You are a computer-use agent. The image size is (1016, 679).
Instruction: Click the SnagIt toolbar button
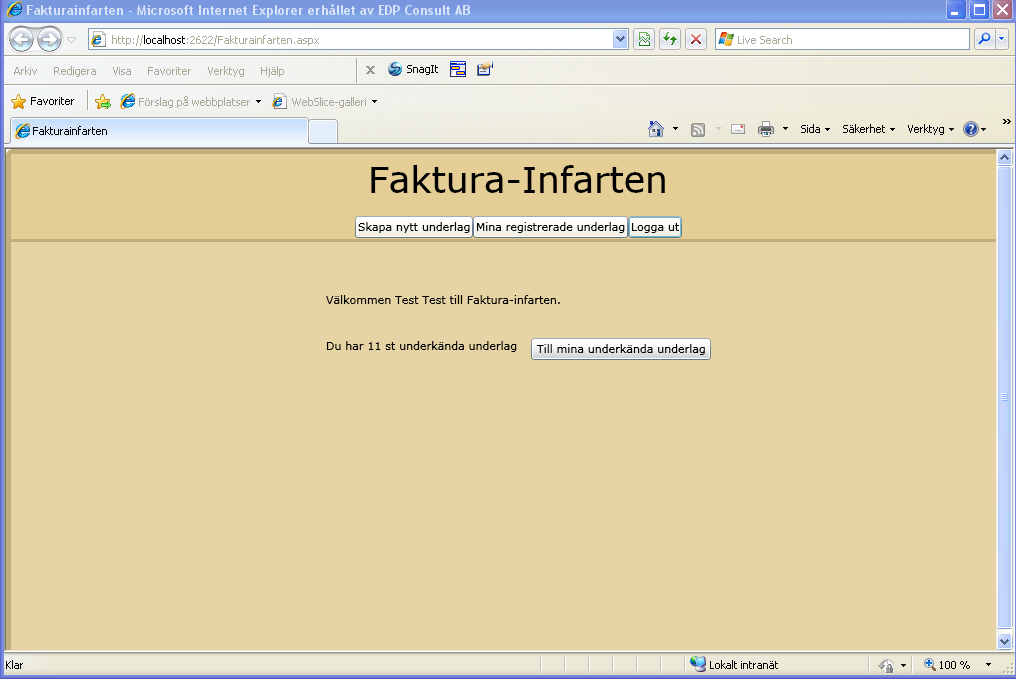[x=413, y=69]
